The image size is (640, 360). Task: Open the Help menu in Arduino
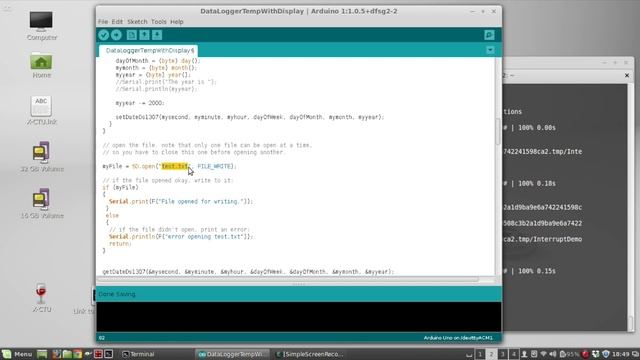point(177,22)
